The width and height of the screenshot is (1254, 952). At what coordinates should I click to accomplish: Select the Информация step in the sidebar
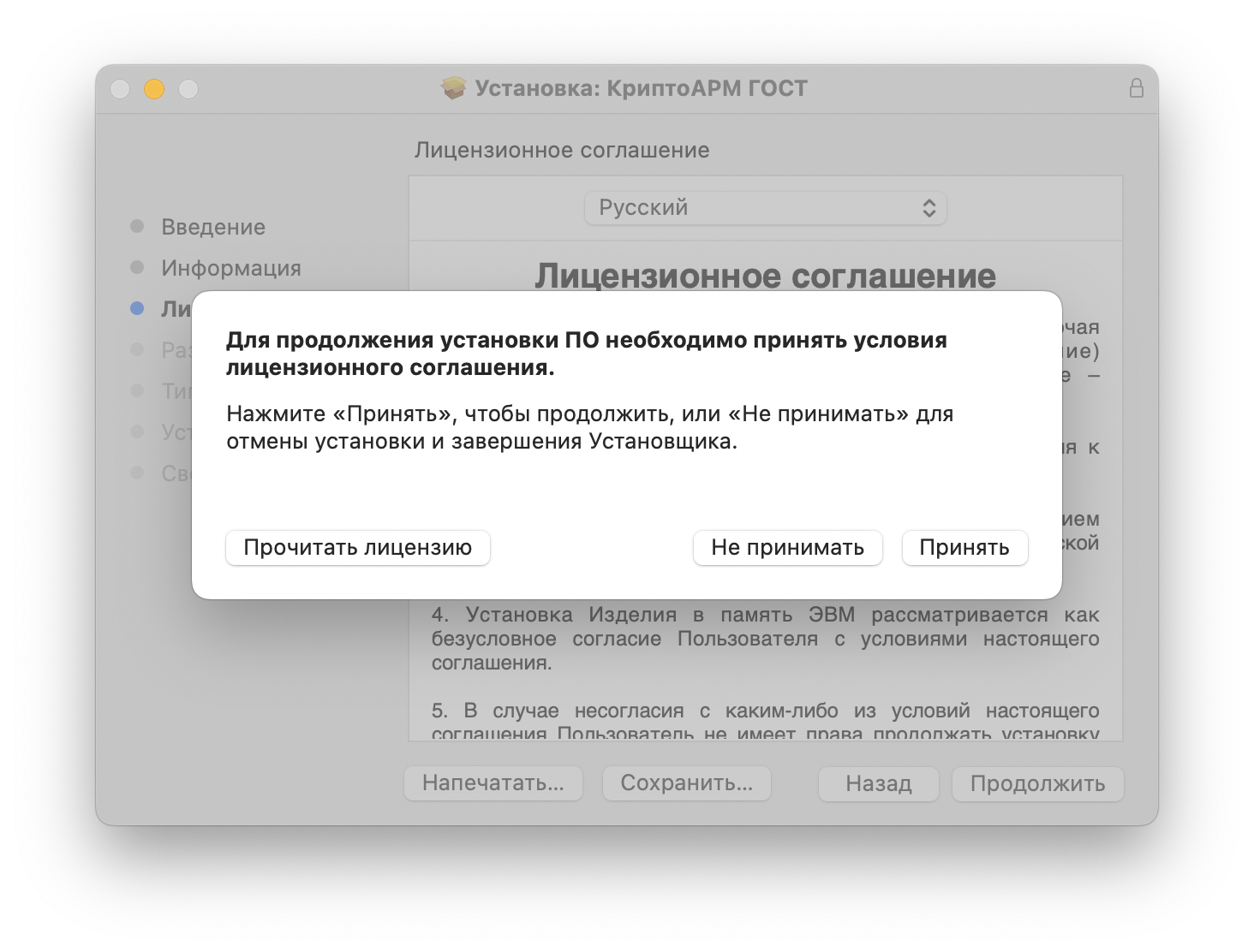point(231,267)
